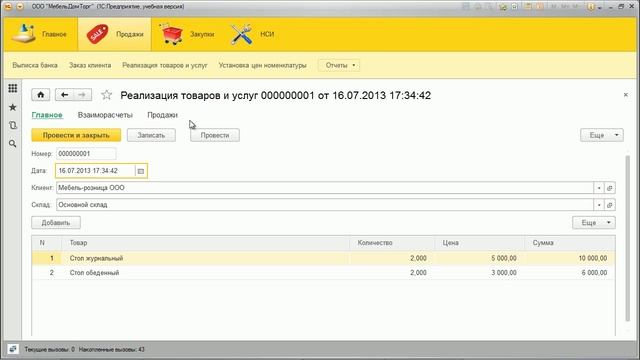The width and height of the screenshot is (640, 360).
Task: Click the sum cell 6 000,00
Action: [x=570, y=273]
